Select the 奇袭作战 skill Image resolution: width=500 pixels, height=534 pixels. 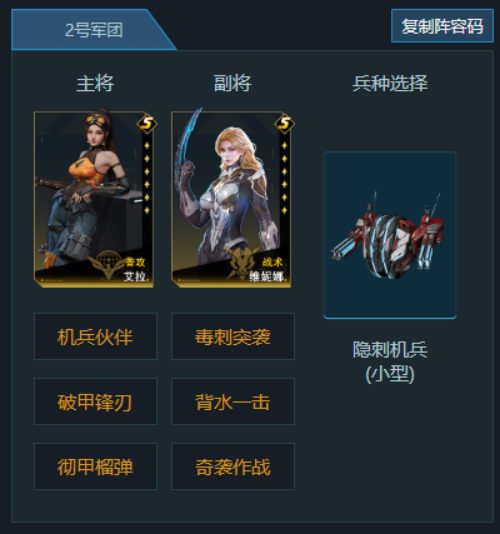tap(233, 467)
